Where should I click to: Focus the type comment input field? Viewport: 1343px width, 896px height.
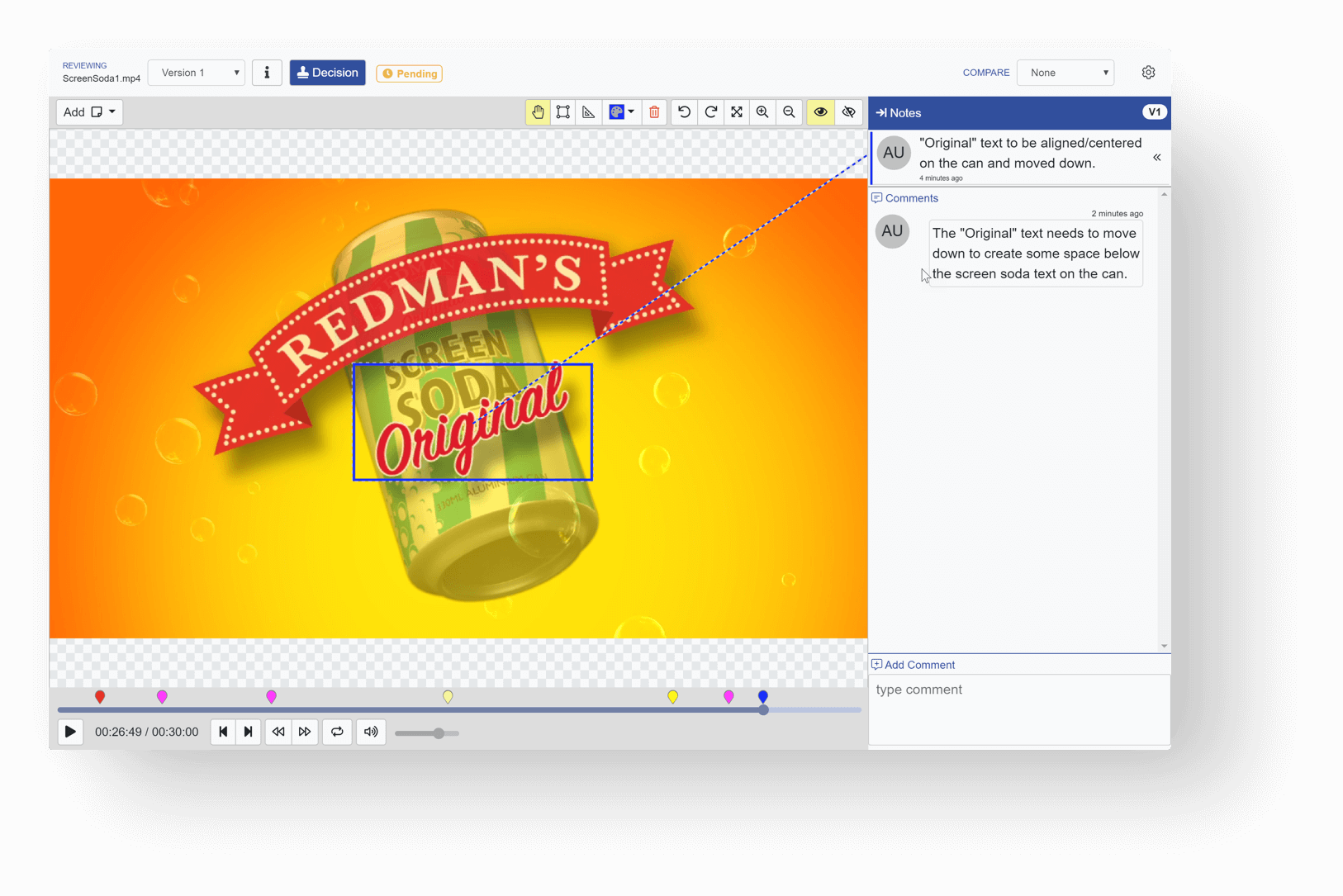click(x=1019, y=709)
